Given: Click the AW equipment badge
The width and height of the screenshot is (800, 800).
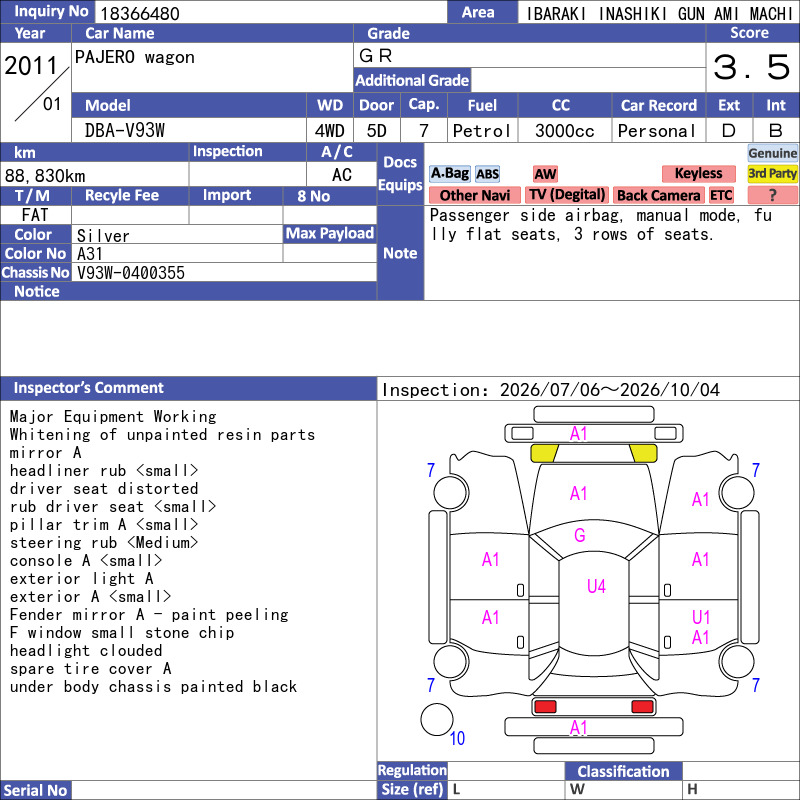Looking at the screenshot, I should 545,174.
